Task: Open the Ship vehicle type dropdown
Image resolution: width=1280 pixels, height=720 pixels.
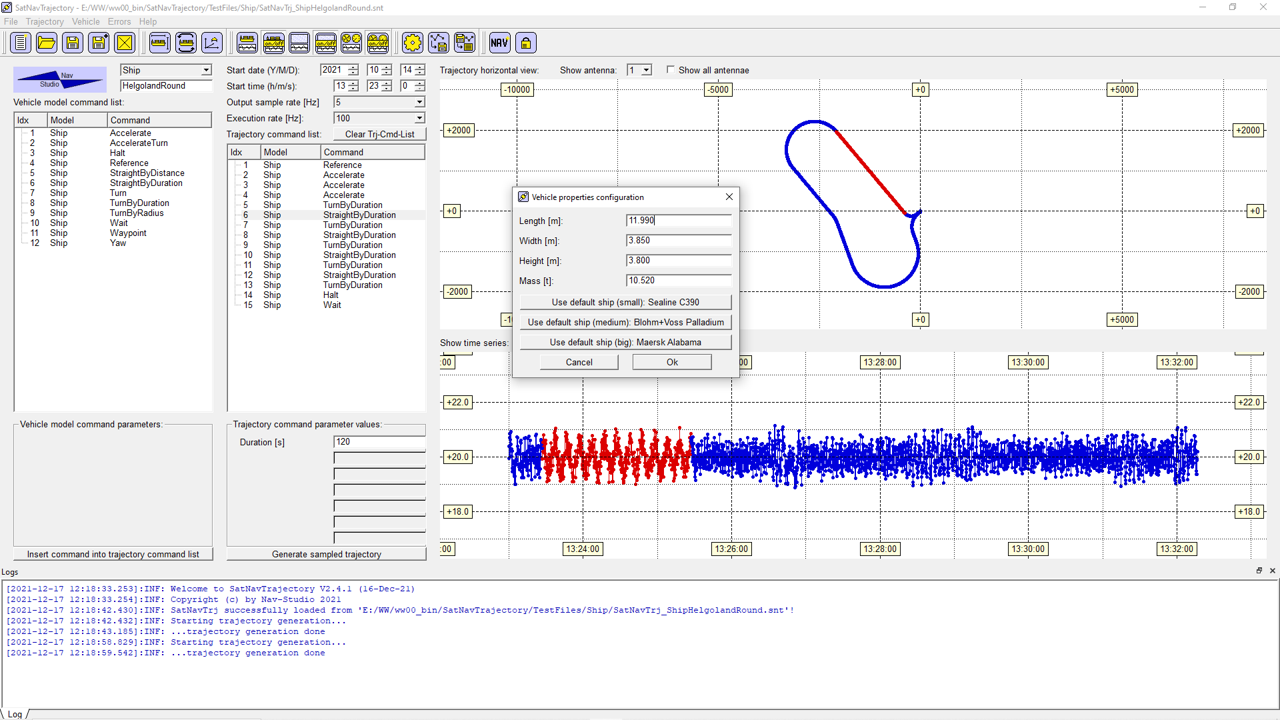Action: (x=206, y=70)
